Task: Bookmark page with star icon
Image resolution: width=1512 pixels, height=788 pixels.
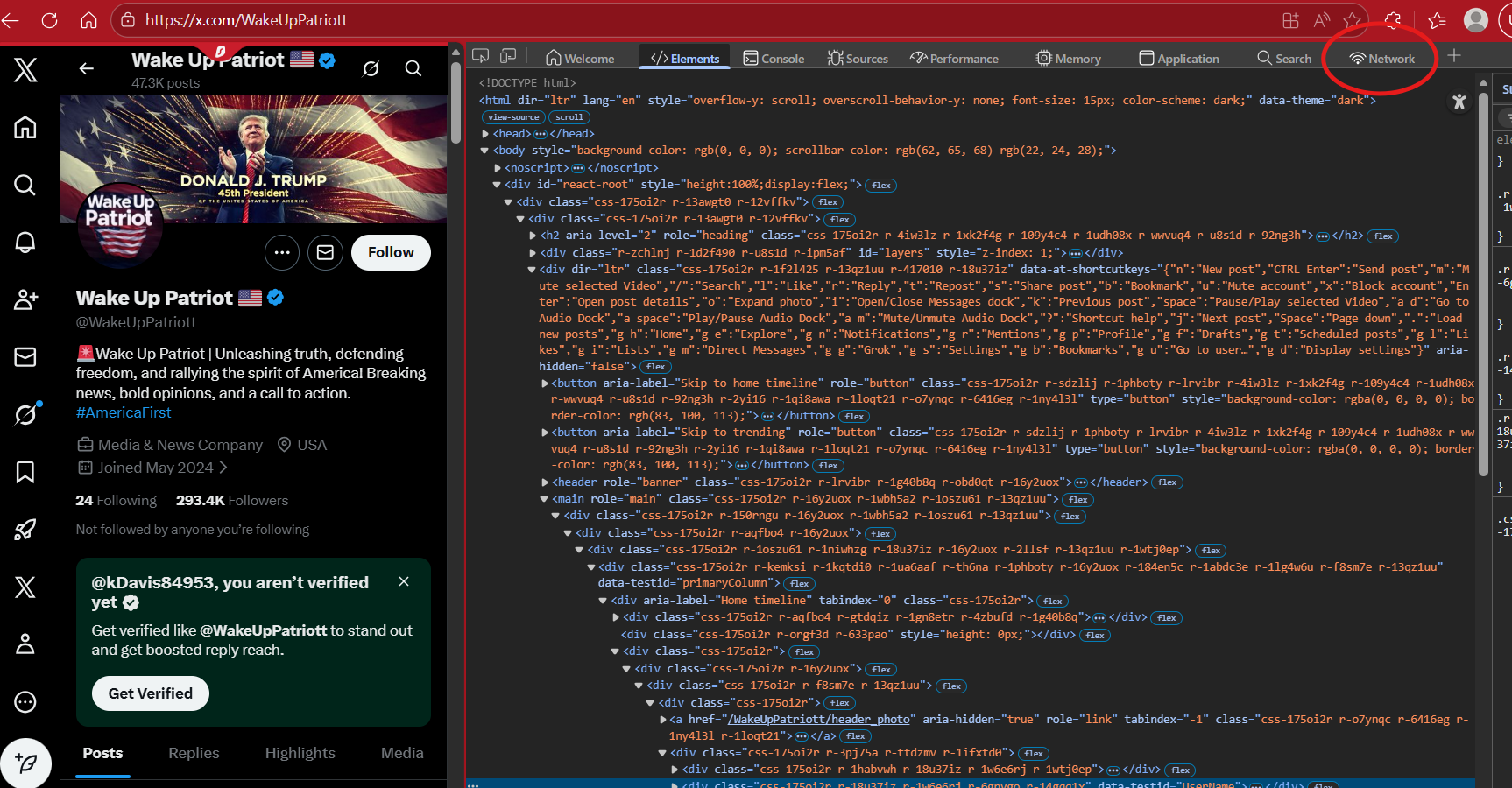Action: click(1353, 19)
